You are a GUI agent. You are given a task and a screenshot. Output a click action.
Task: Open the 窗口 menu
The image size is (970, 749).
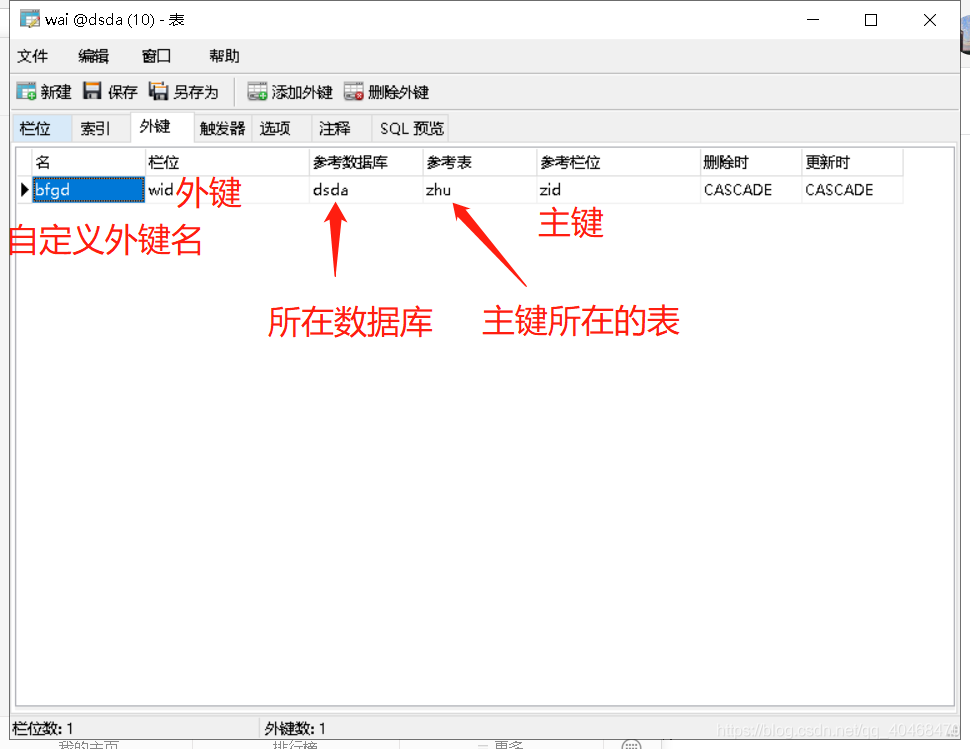pyautogui.click(x=156, y=56)
